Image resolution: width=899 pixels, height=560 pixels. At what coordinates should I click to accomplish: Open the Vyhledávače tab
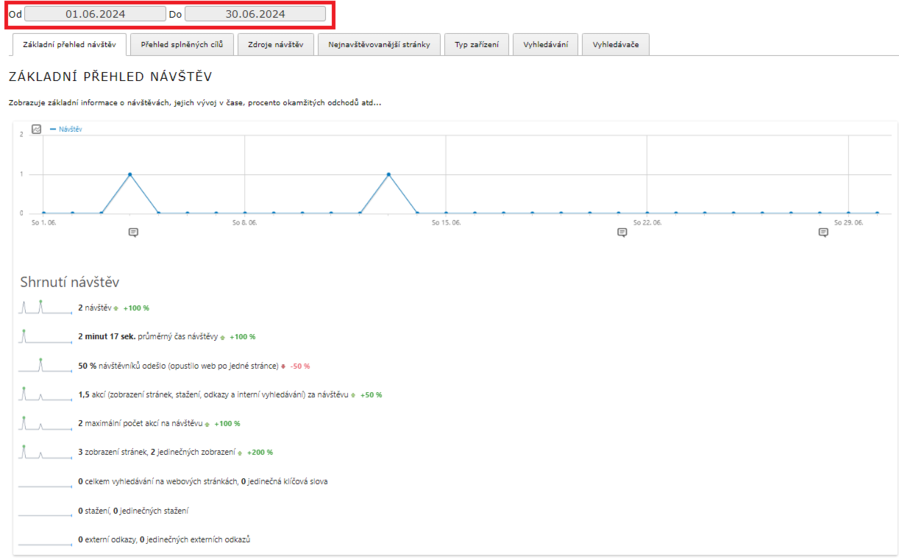point(615,45)
